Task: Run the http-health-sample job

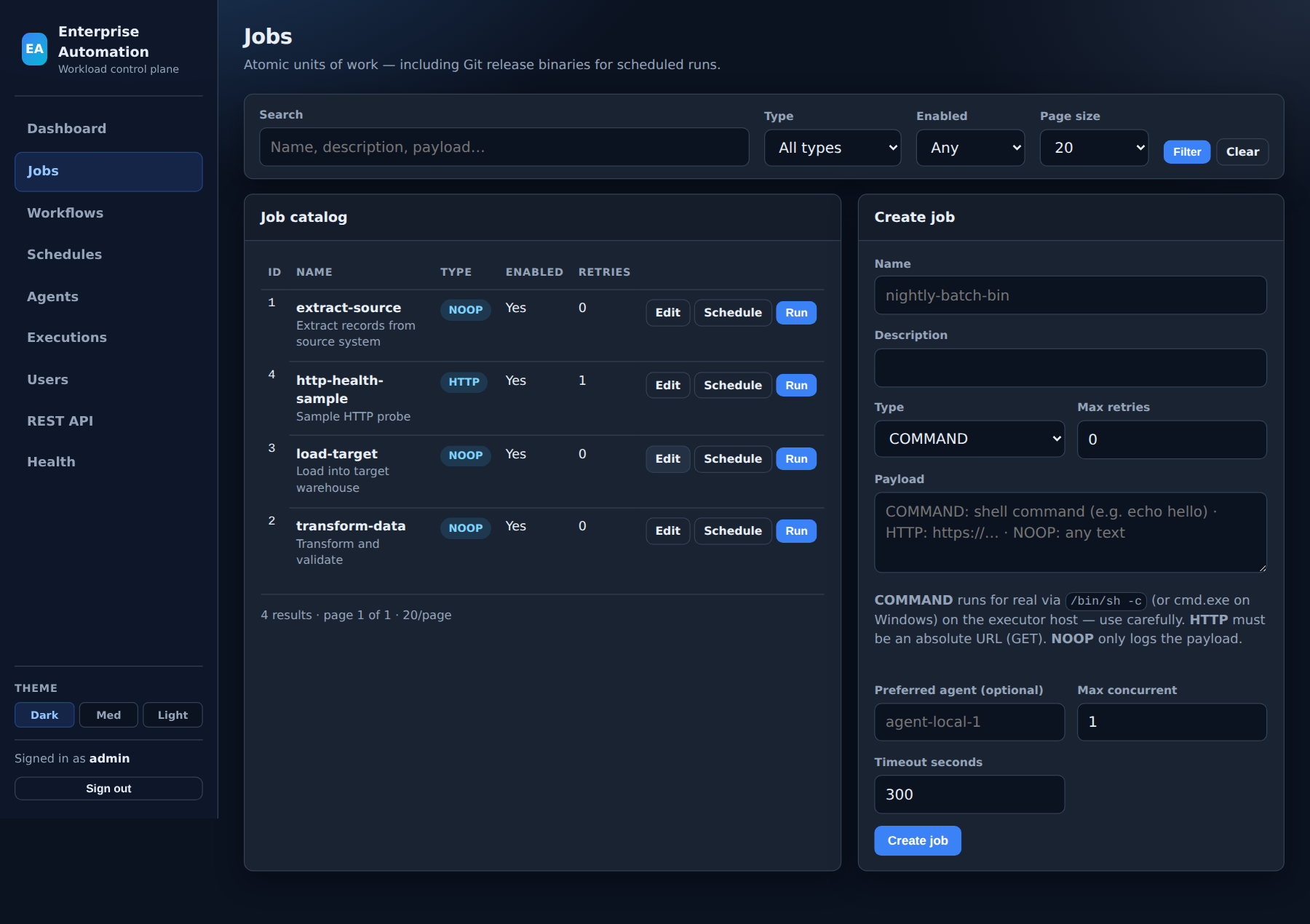Action: tap(796, 386)
